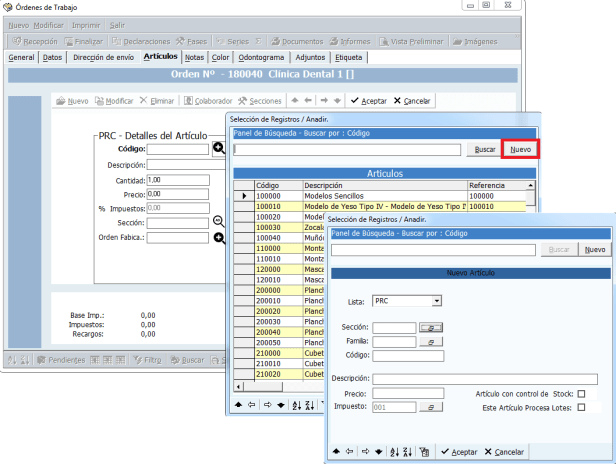Open the Imprimir menu
The height and width of the screenshot is (464, 616).
point(85,23)
